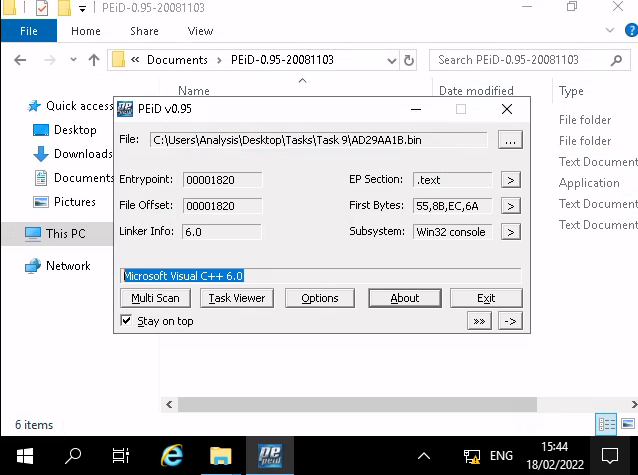Click the Explorer up-arrow navigation button
The width and height of the screenshot is (638, 475).
point(94,60)
